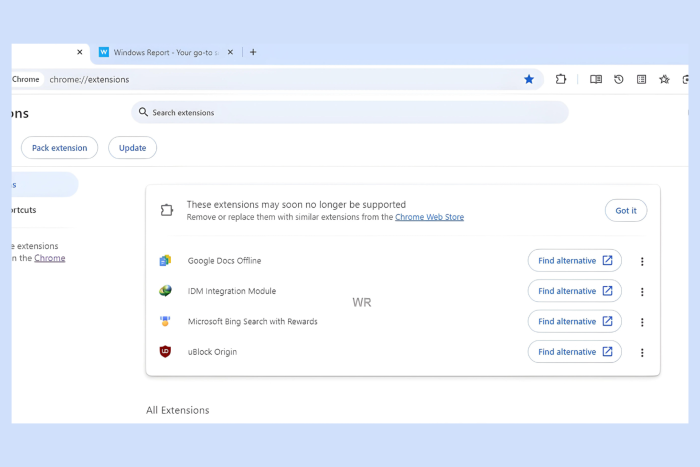Find alternative for IDM Integration Module

pyautogui.click(x=575, y=291)
